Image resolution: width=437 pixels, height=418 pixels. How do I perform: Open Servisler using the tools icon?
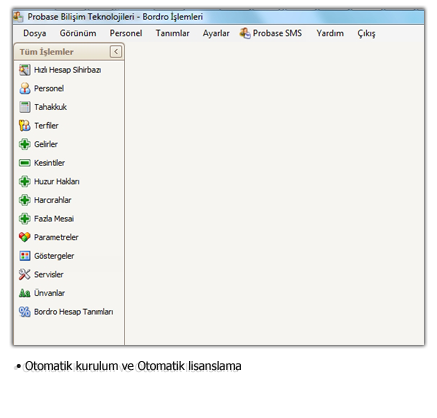point(24,275)
